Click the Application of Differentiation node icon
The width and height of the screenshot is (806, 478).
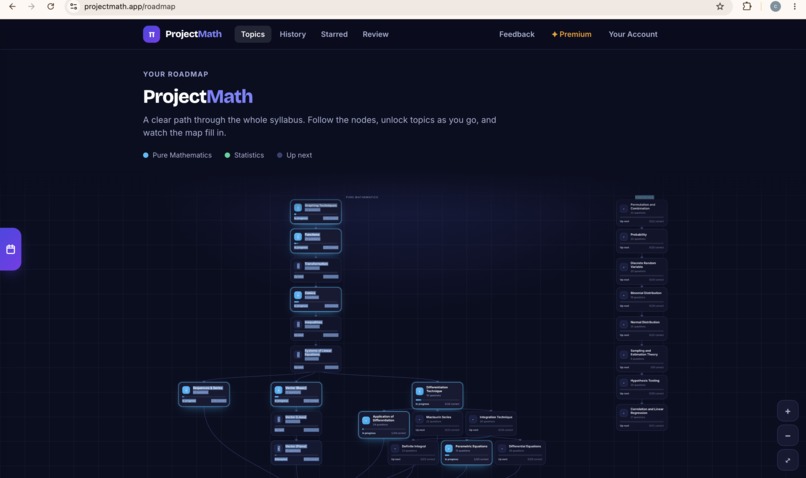coord(366,420)
